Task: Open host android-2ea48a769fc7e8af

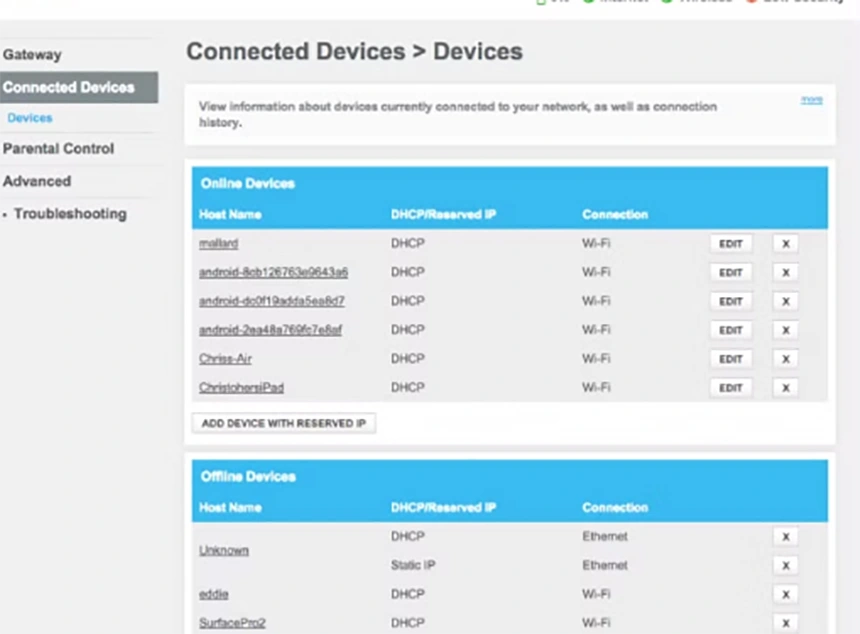Action: pyautogui.click(x=270, y=330)
